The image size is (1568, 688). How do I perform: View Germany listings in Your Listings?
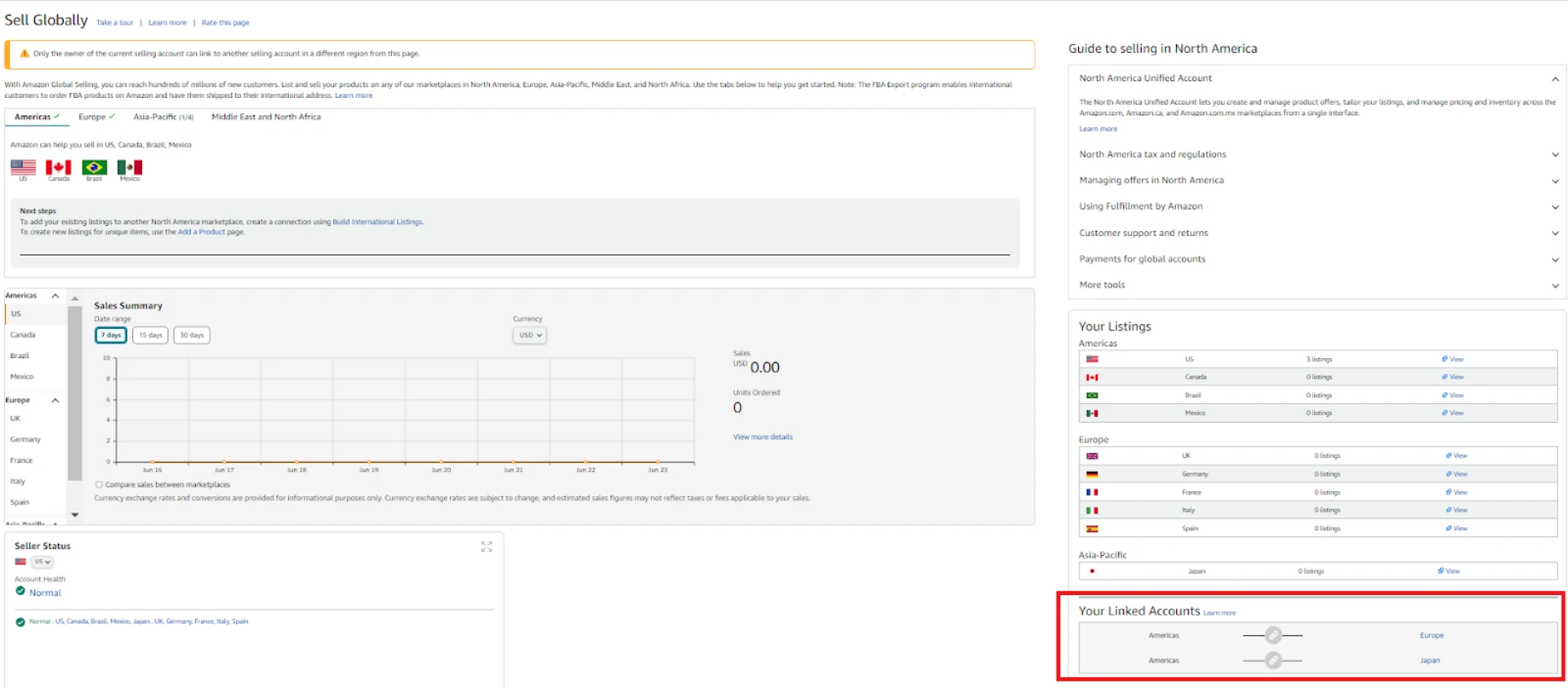[x=1457, y=474]
